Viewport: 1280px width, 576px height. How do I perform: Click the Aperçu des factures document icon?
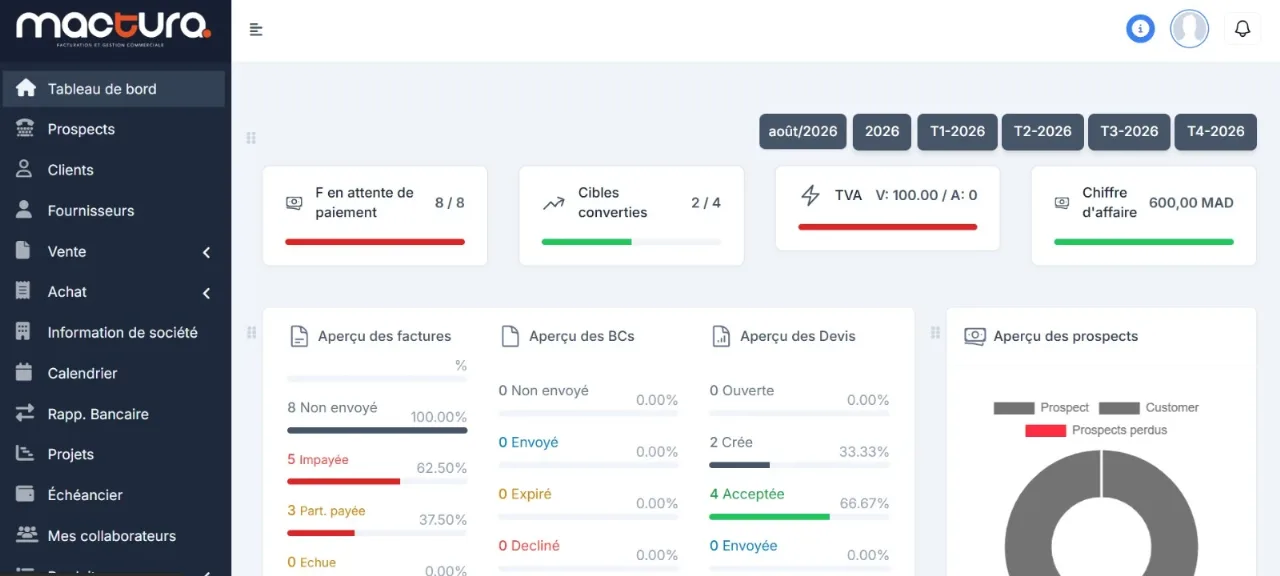click(x=298, y=336)
